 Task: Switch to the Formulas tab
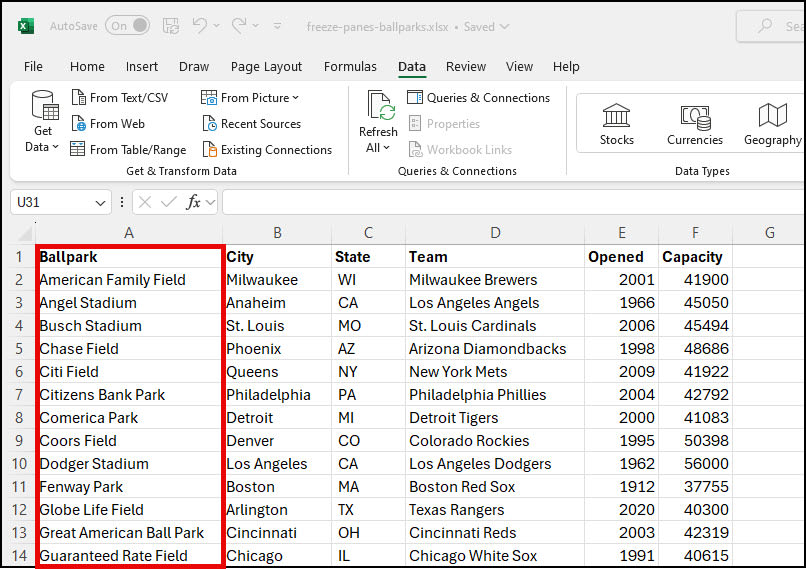(350, 66)
